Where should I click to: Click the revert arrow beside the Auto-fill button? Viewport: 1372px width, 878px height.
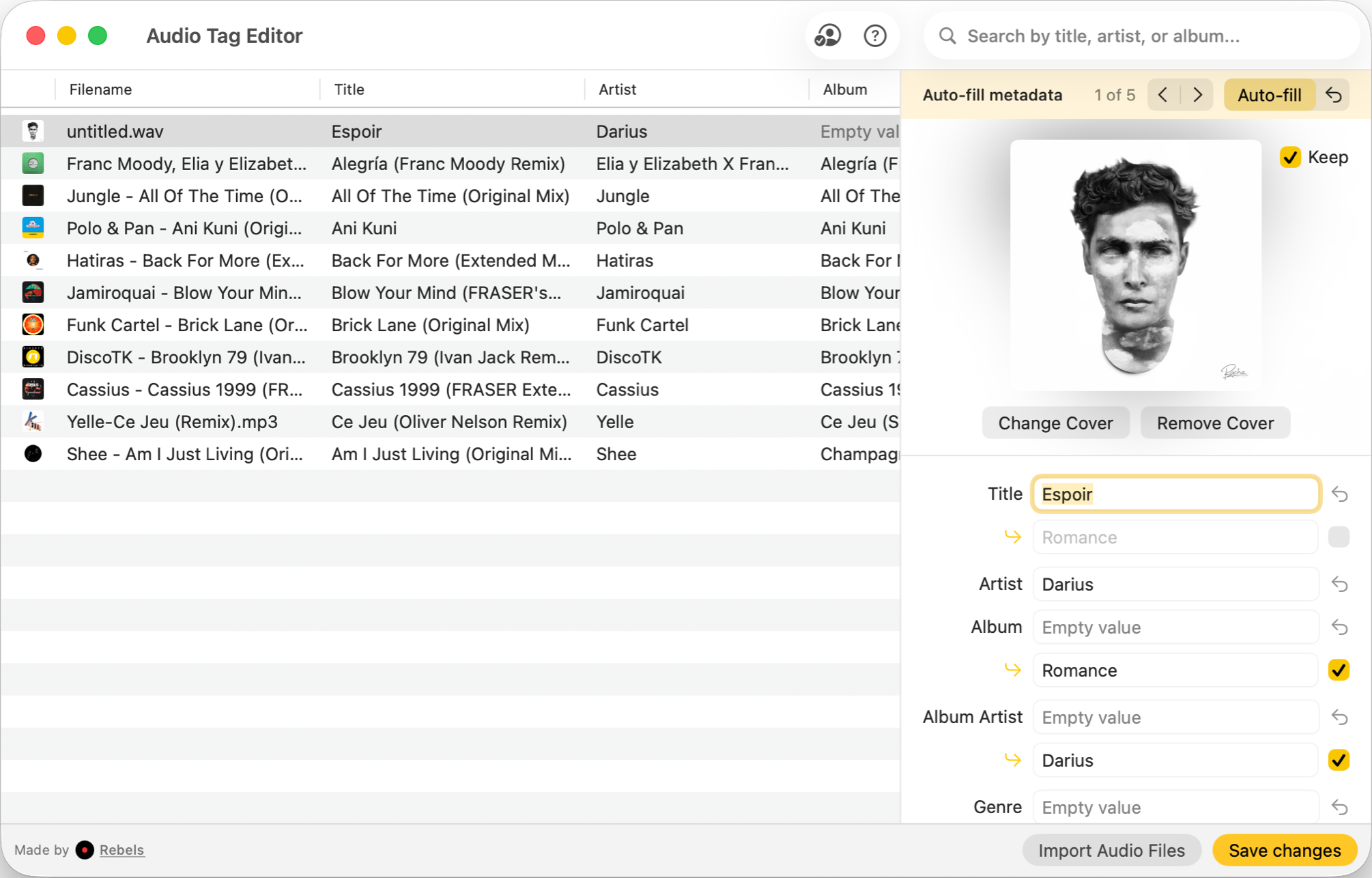[1334, 95]
